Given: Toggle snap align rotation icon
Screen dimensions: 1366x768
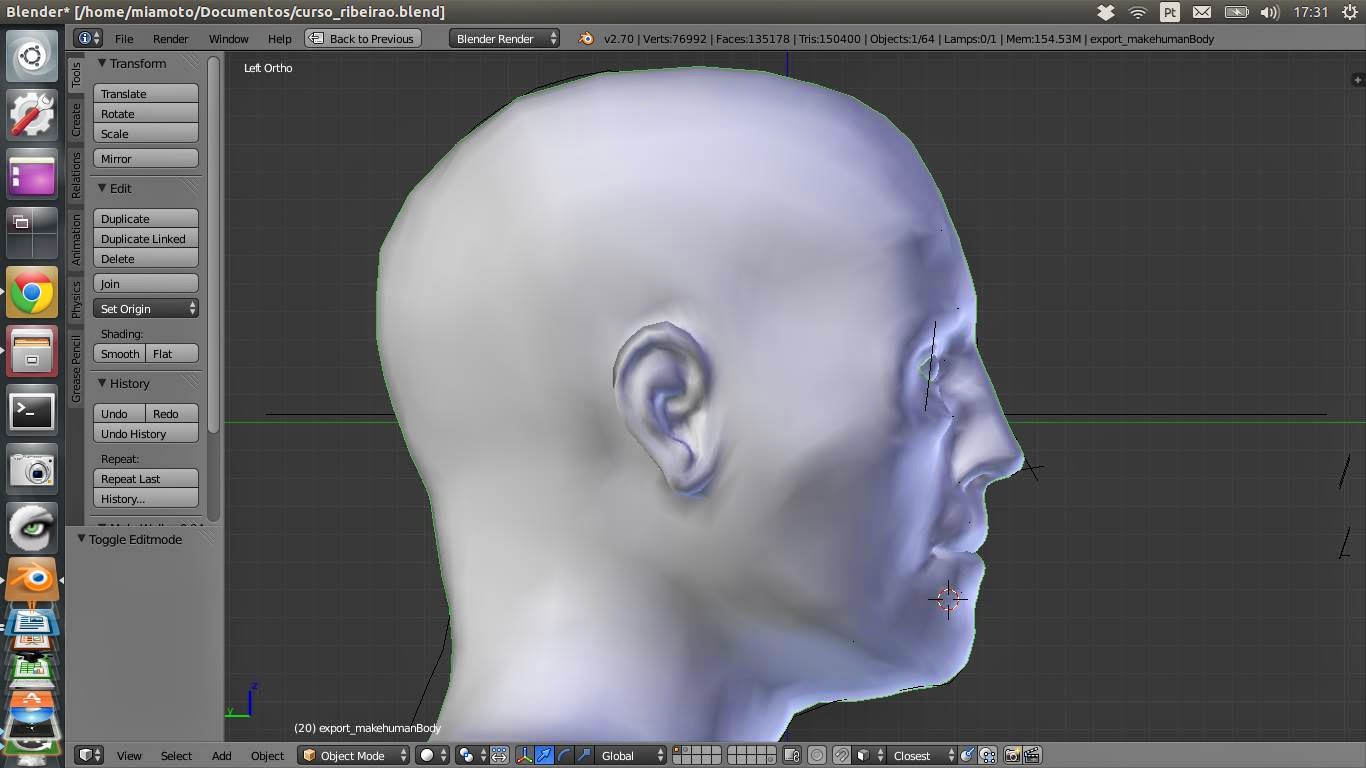Looking at the screenshot, I should 967,755.
